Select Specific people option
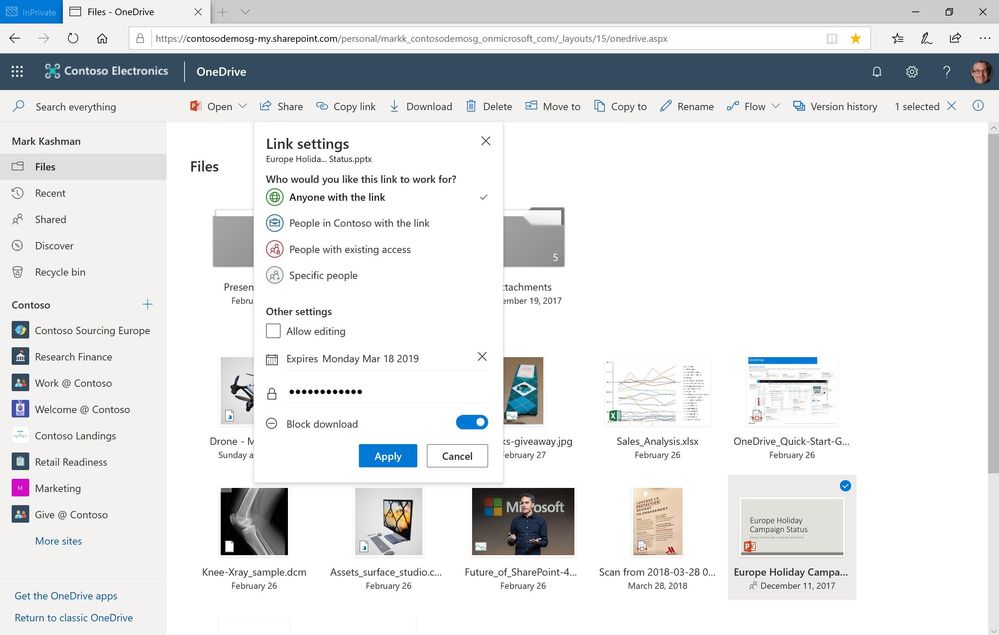 tap(377, 275)
